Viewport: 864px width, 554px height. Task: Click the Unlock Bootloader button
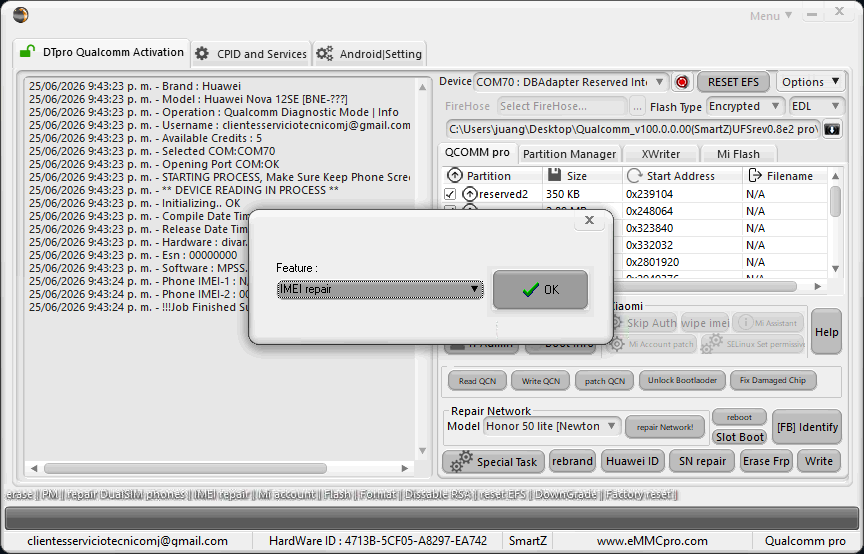(682, 380)
